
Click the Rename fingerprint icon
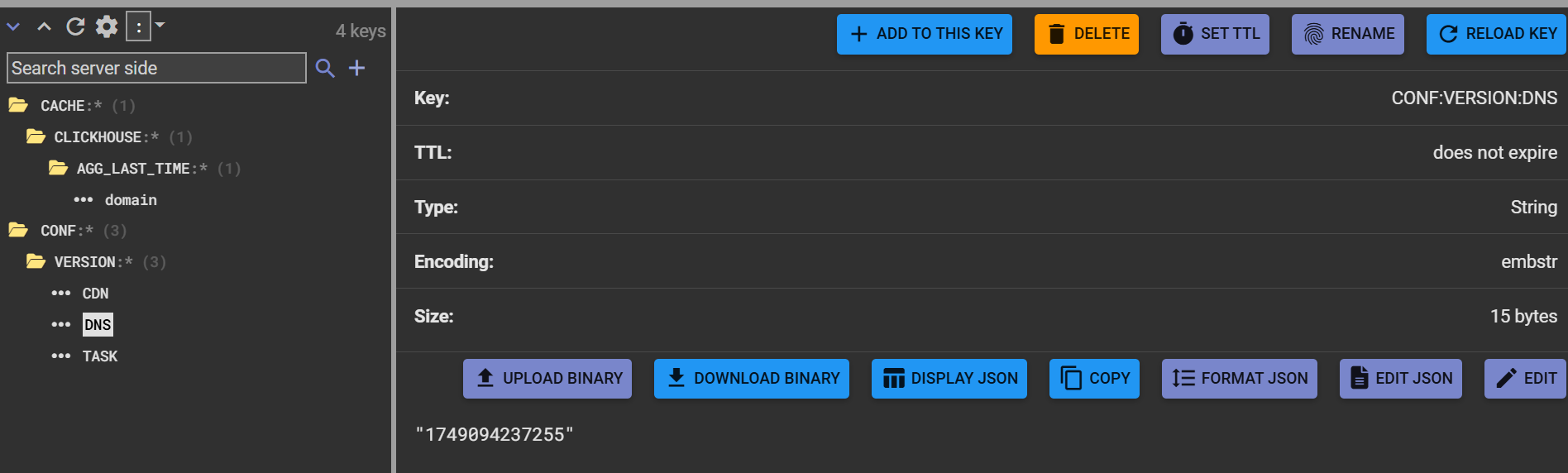point(1313,34)
